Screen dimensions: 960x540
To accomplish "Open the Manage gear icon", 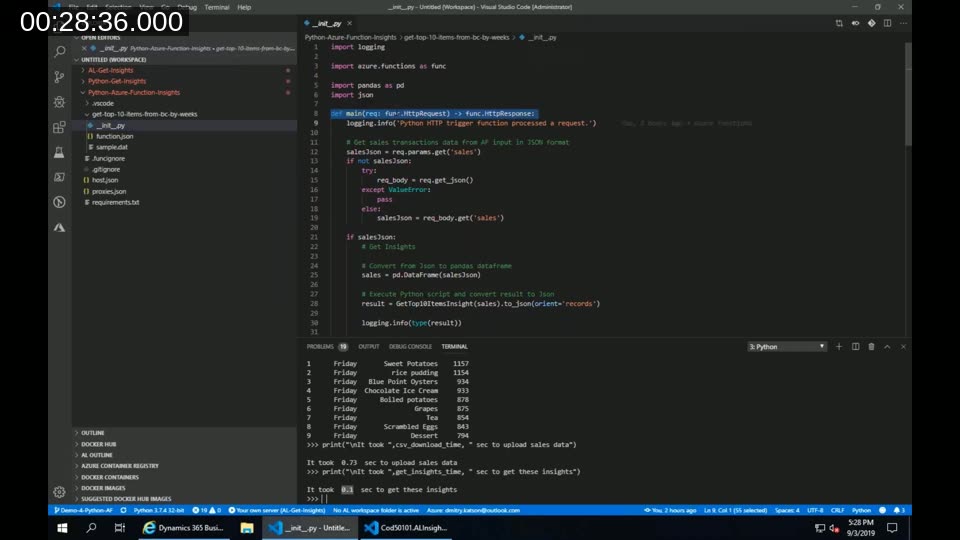I will pyautogui.click(x=59, y=492).
